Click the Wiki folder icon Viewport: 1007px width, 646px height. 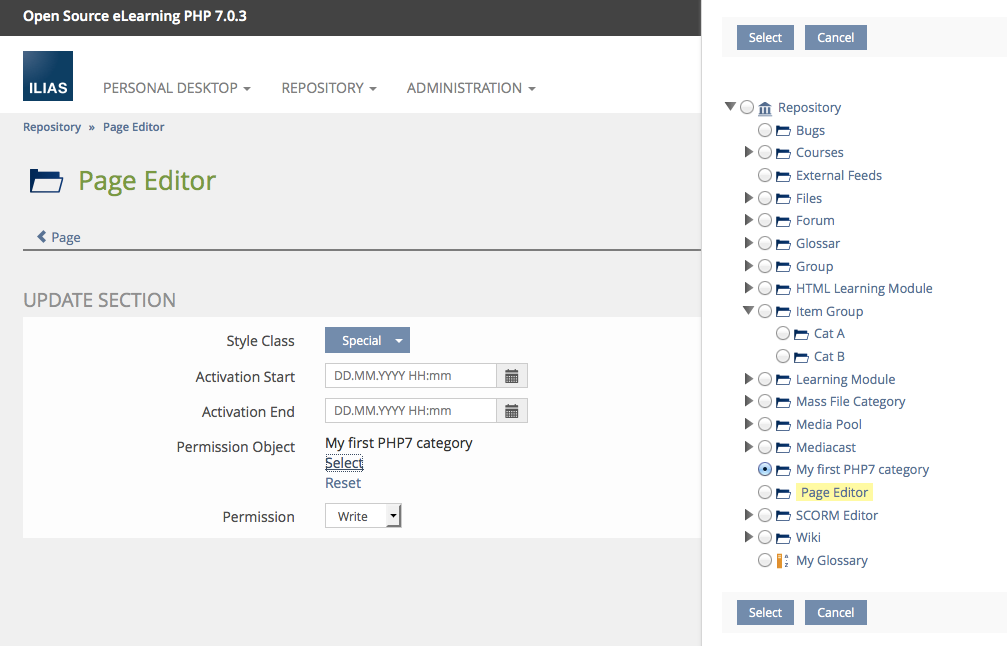point(783,538)
